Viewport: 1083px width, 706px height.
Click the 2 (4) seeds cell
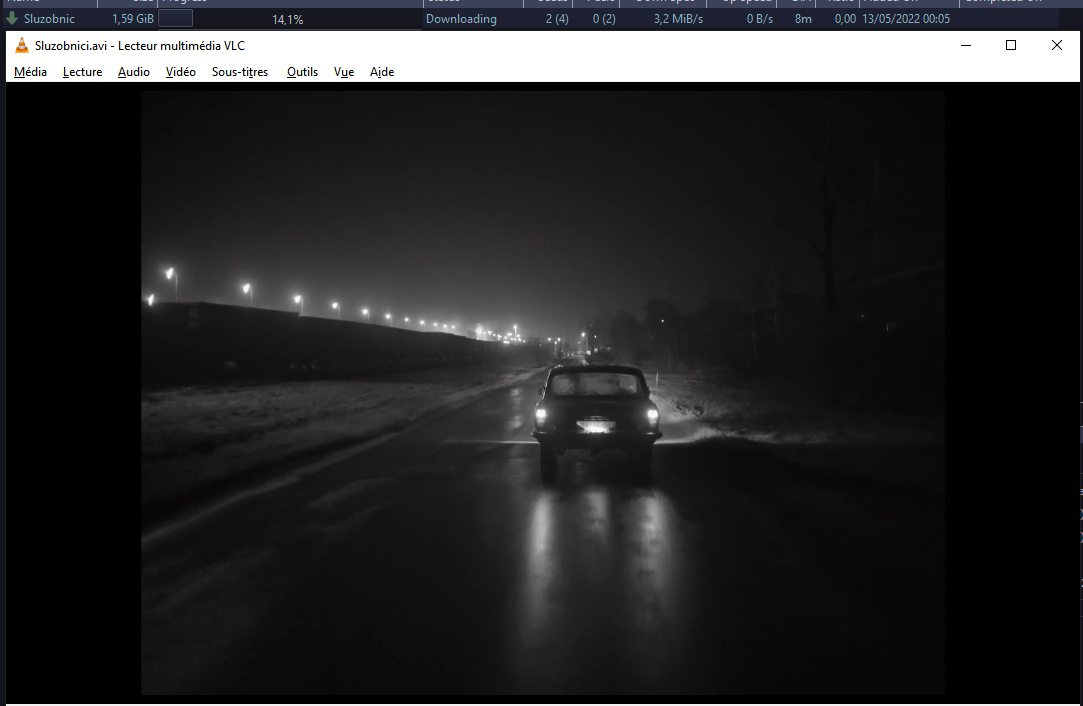[557, 19]
